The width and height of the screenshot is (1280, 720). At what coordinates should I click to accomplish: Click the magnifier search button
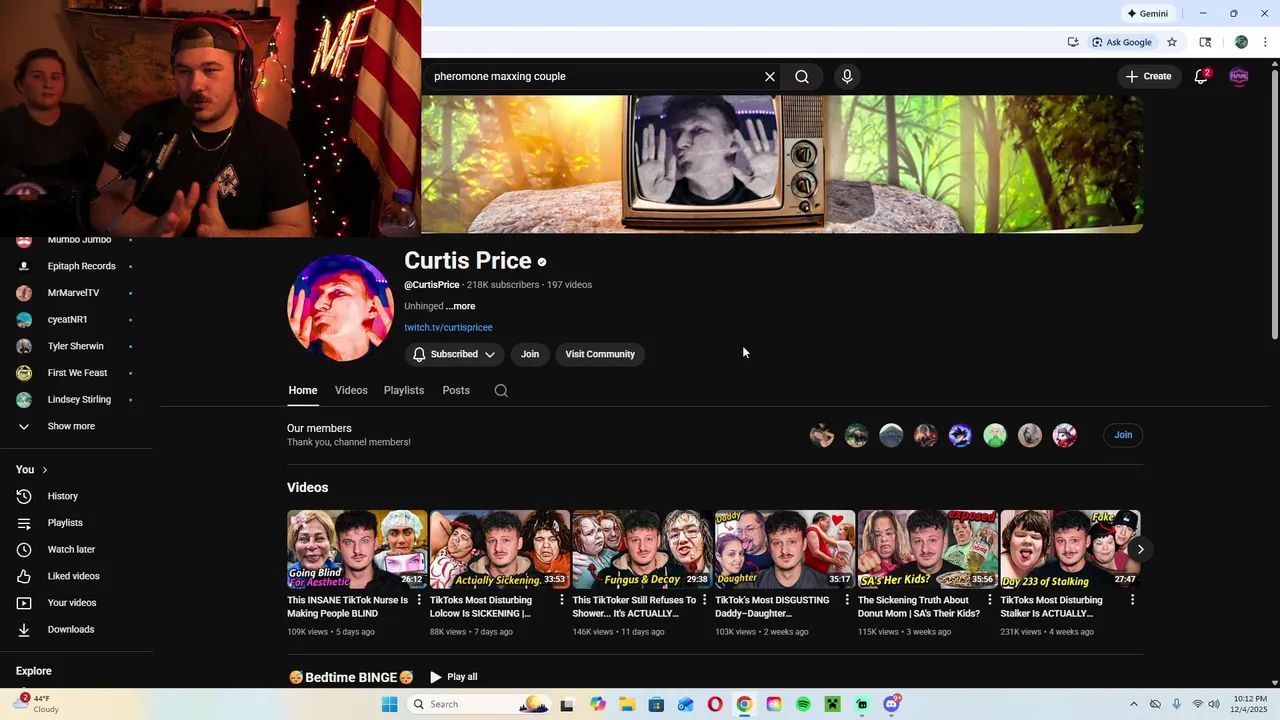coord(802,77)
